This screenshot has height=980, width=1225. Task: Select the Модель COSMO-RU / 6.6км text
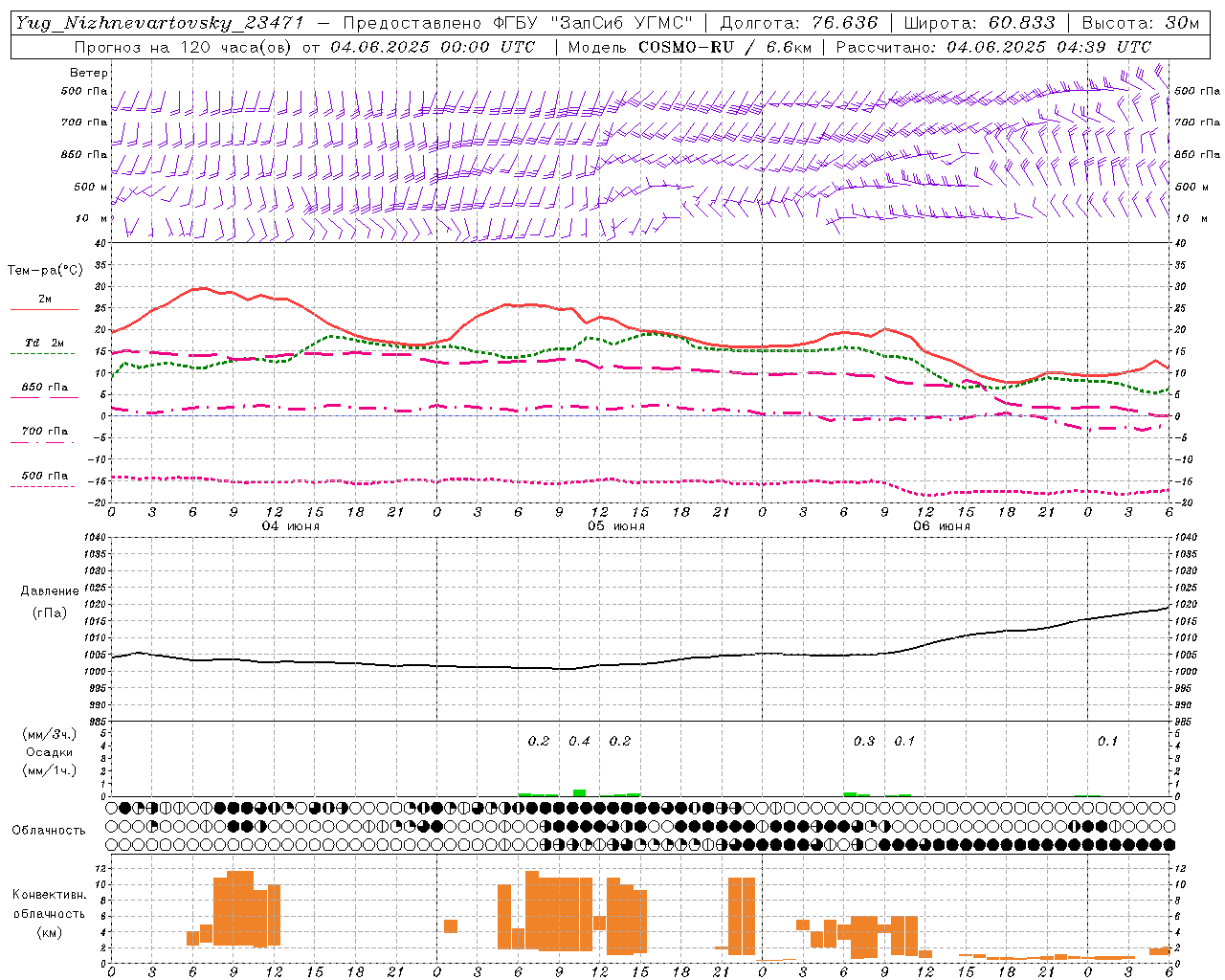[690, 47]
